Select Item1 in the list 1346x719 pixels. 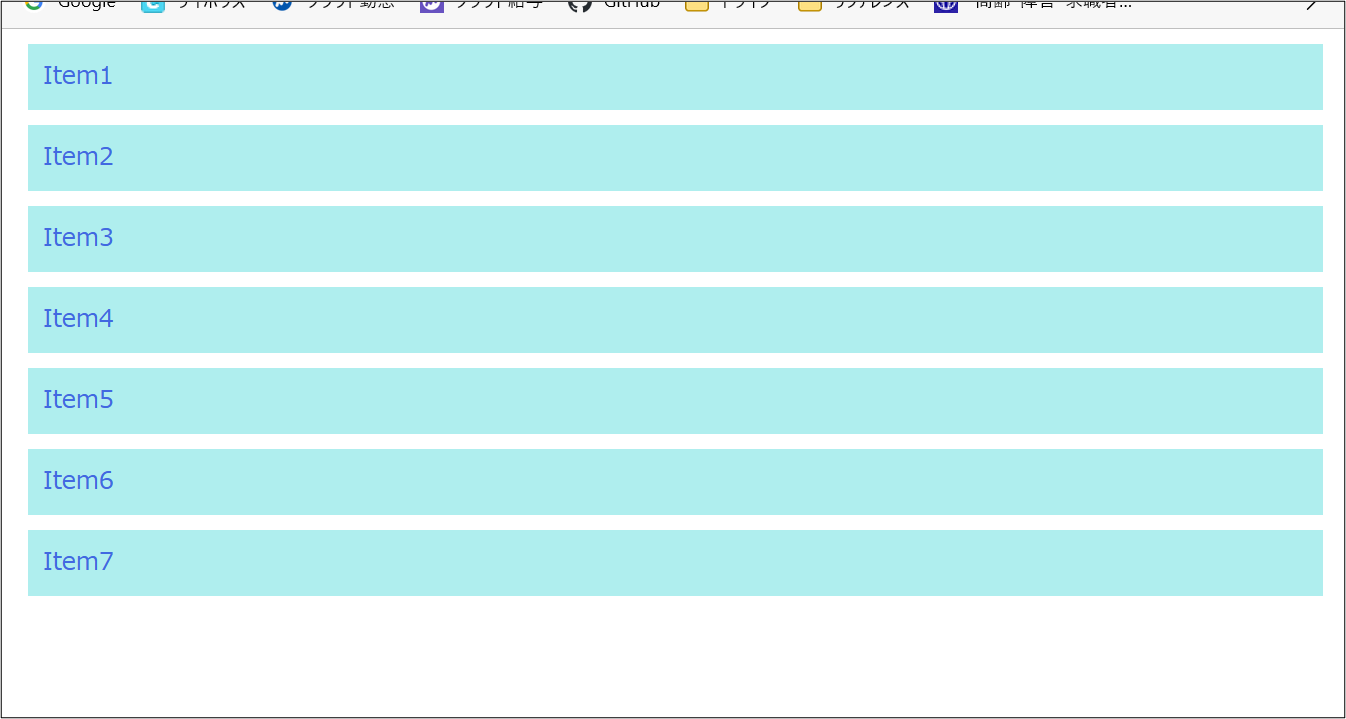click(675, 77)
